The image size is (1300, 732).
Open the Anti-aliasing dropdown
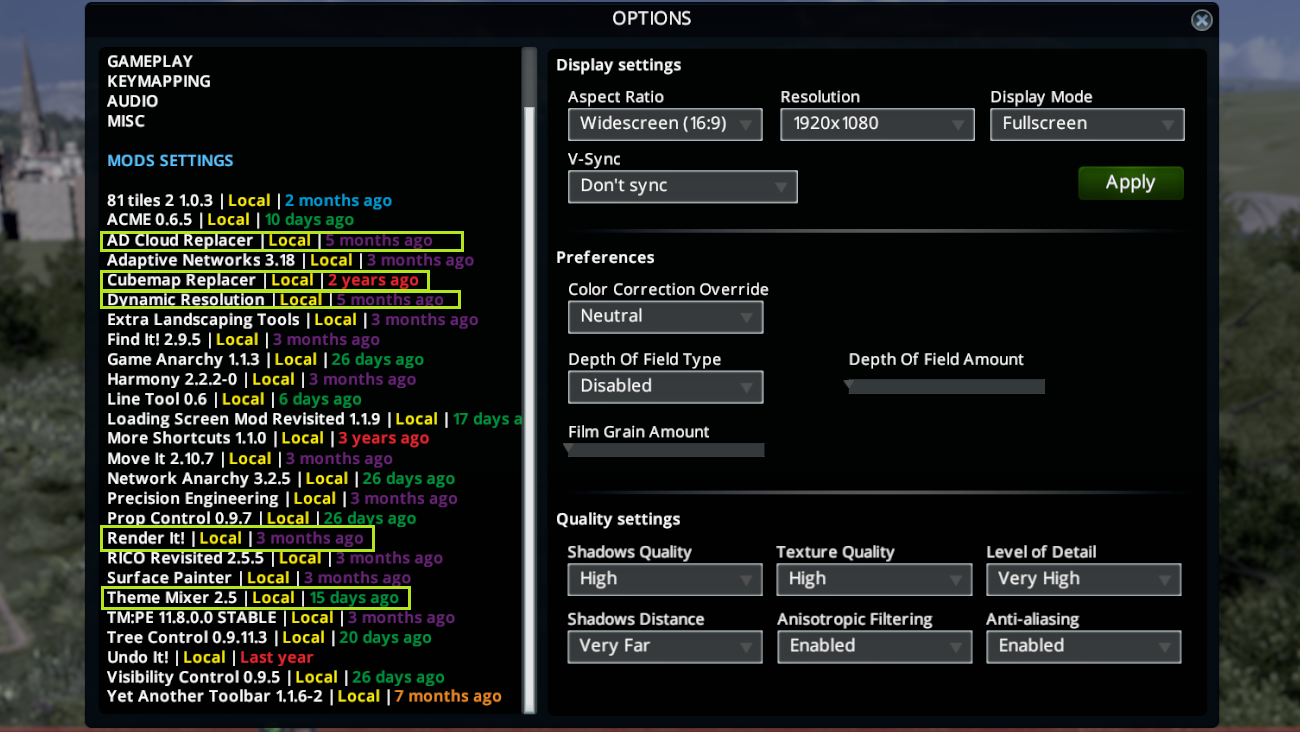coord(1083,646)
